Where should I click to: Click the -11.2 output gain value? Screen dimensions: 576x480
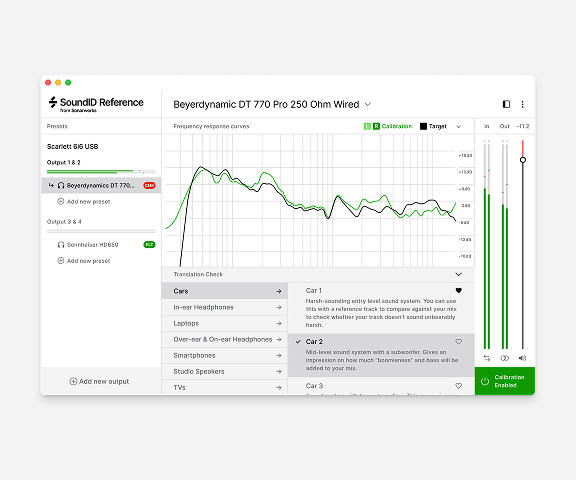tap(523, 126)
